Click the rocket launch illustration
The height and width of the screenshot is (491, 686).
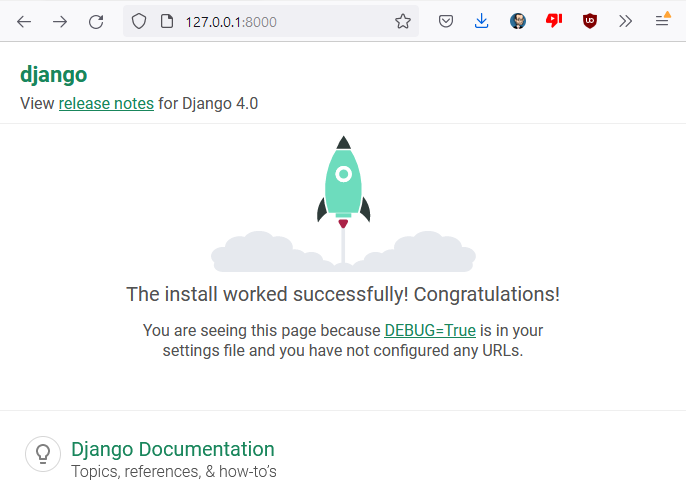click(343, 204)
